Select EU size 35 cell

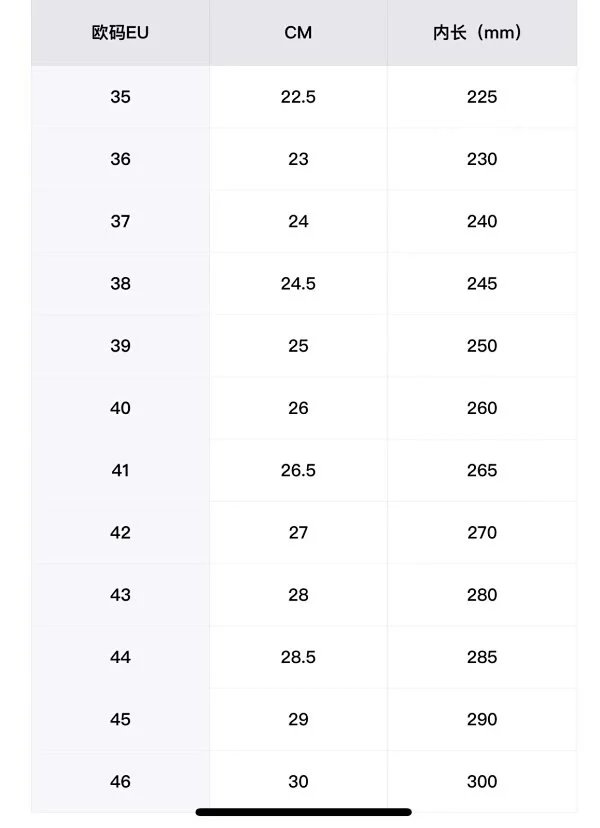[x=120, y=97]
